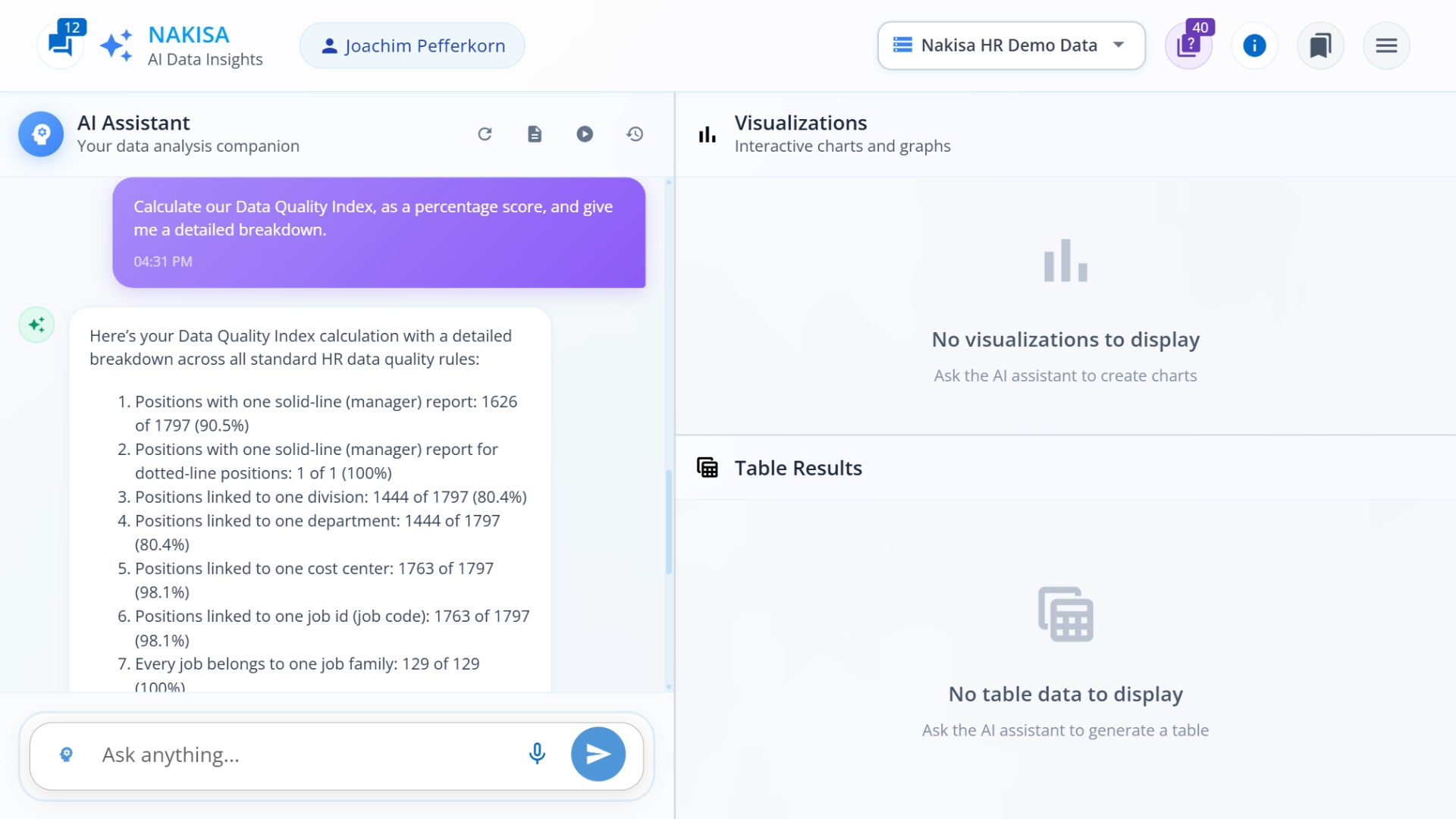The width and height of the screenshot is (1456, 819).
Task: Send the message with the arrow button
Action: pyautogui.click(x=598, y=754)
